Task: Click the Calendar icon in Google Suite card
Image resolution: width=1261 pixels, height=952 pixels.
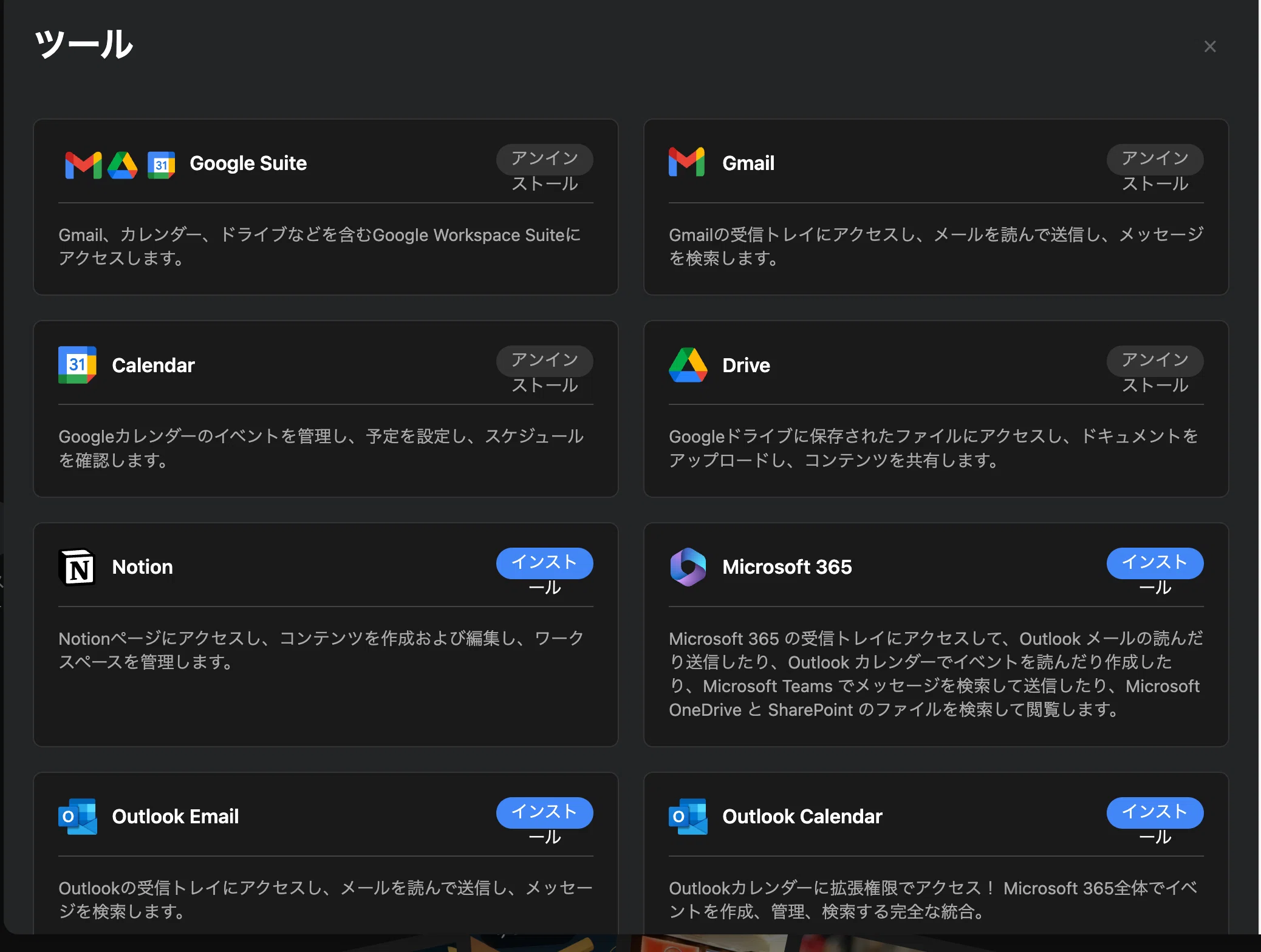Action: point(161,165)
